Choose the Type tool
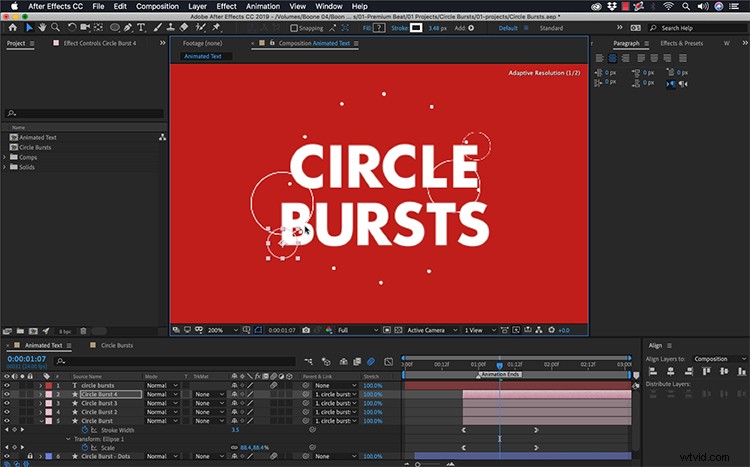 coord(141,27)
